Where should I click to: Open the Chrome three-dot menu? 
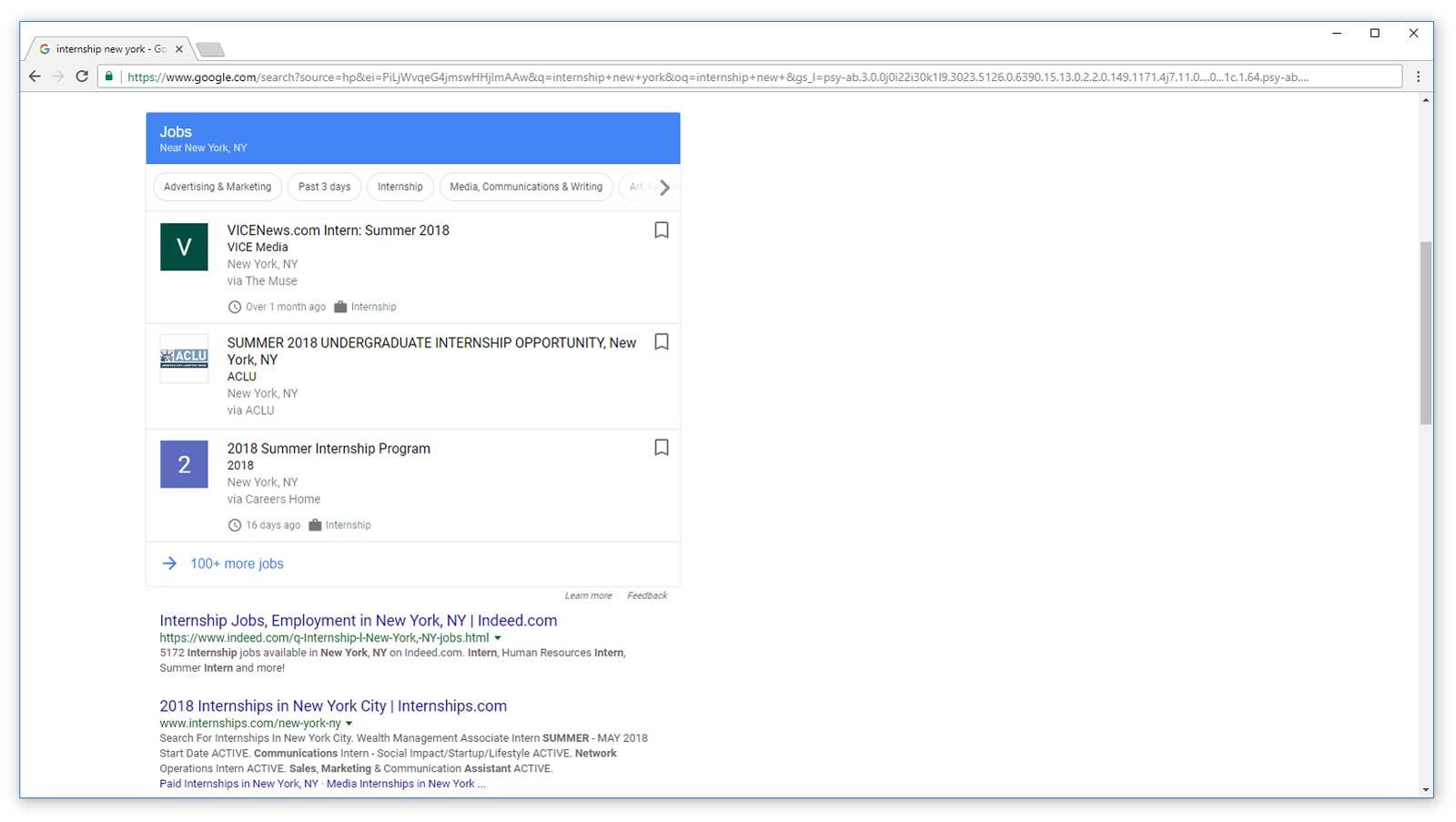tap(1418, 76)
